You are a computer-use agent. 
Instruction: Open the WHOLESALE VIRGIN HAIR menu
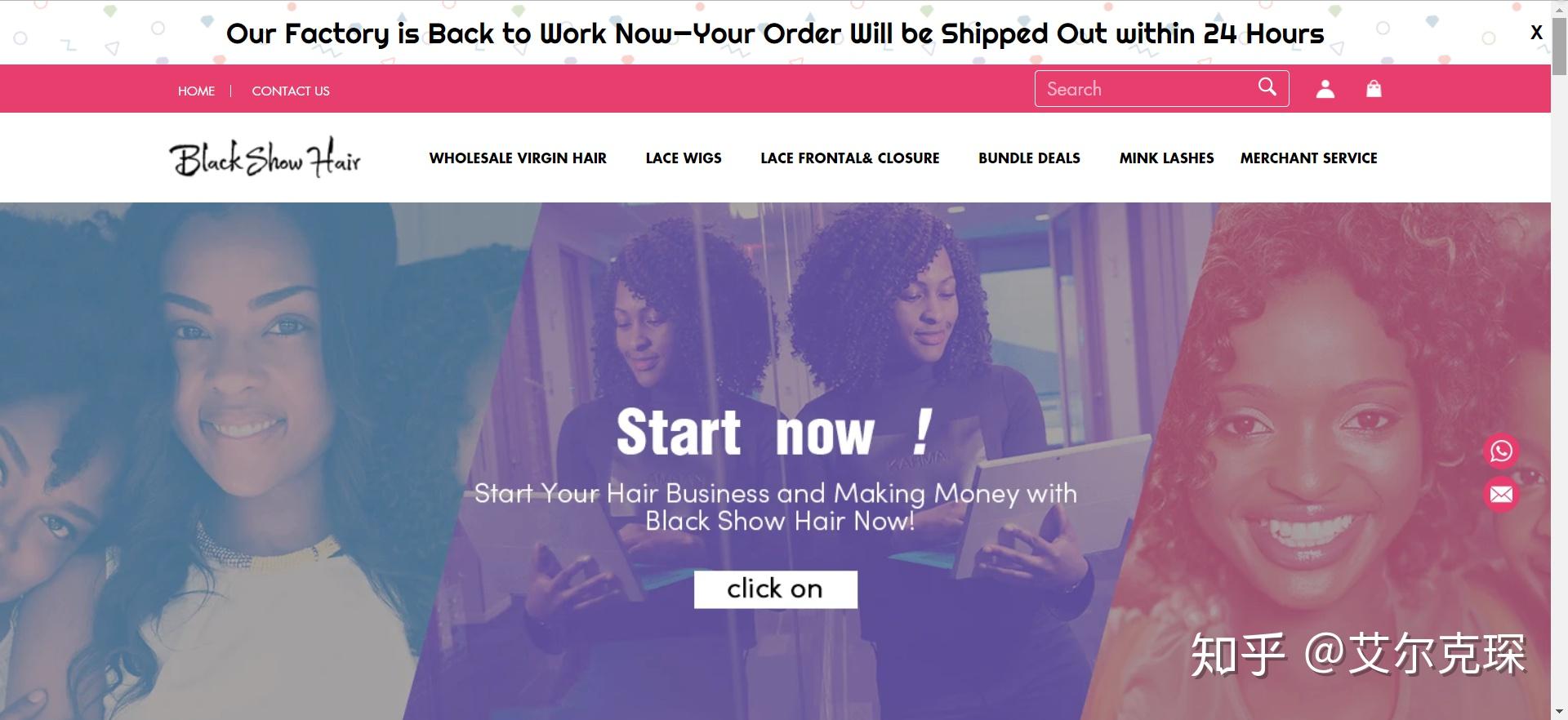[518, 158]
